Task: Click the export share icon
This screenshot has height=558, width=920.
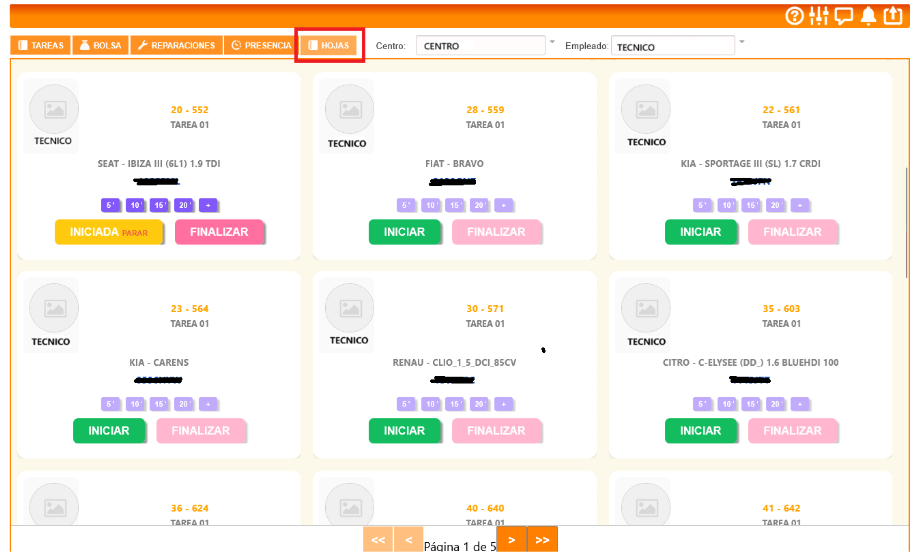Action: 893,16
